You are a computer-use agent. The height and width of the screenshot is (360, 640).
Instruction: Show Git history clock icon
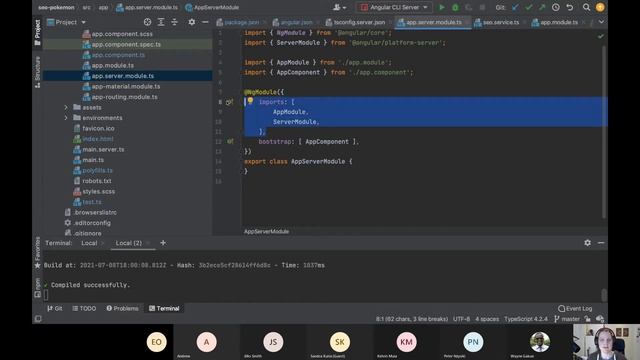tap(556, 7)
